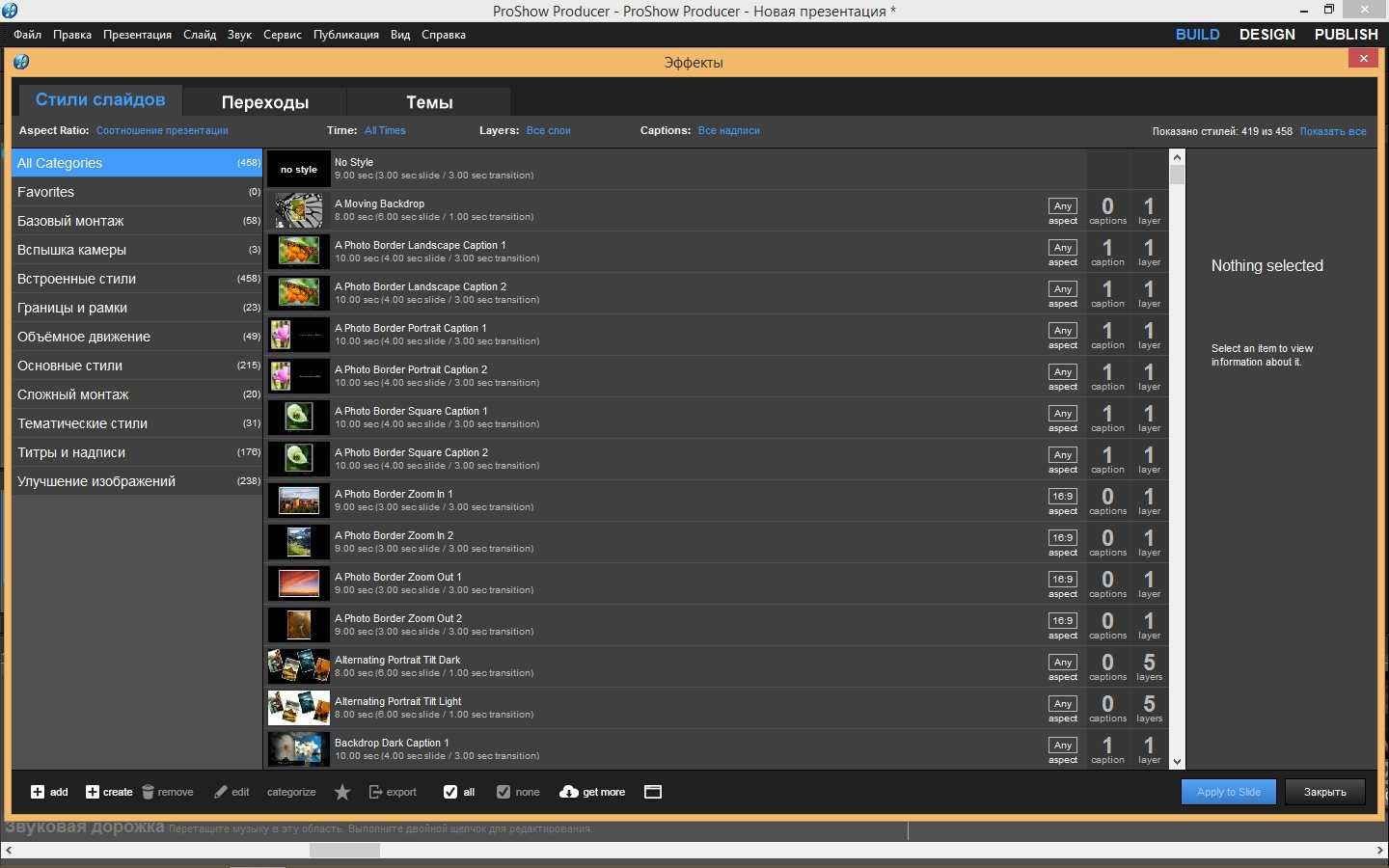Viewport: 1389px width, 868px height.
Task: Click the edit pencil icon
Action: coord(221,792)
